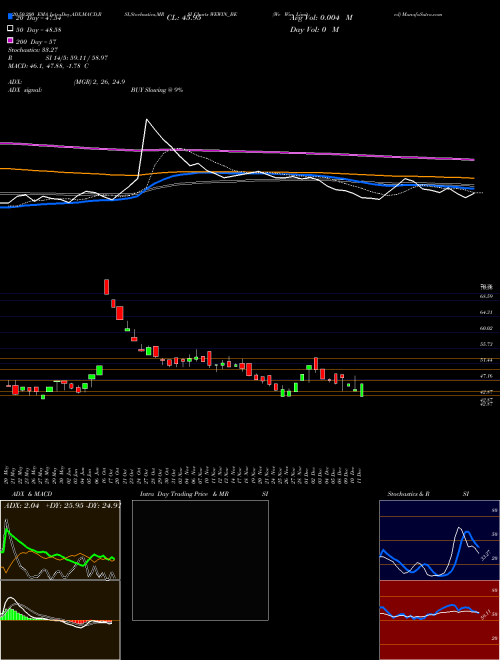Click the 55.72 price axis label

[x=486, y=344]
